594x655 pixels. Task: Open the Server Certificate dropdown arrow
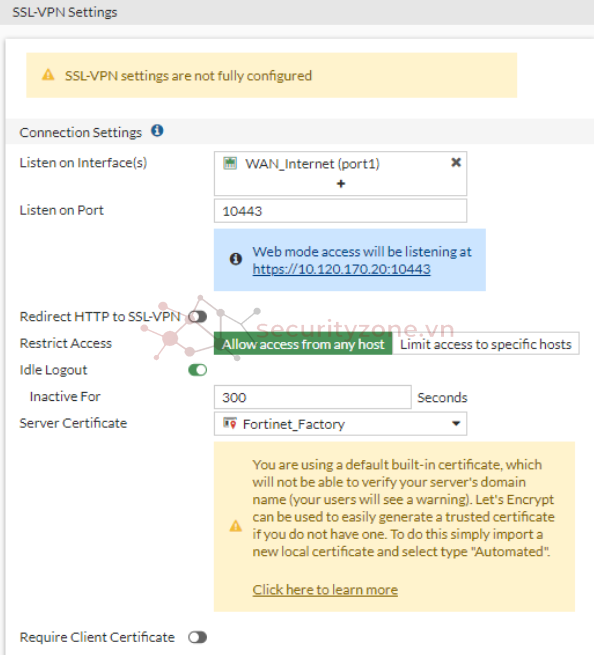click(x=456, y=424)
